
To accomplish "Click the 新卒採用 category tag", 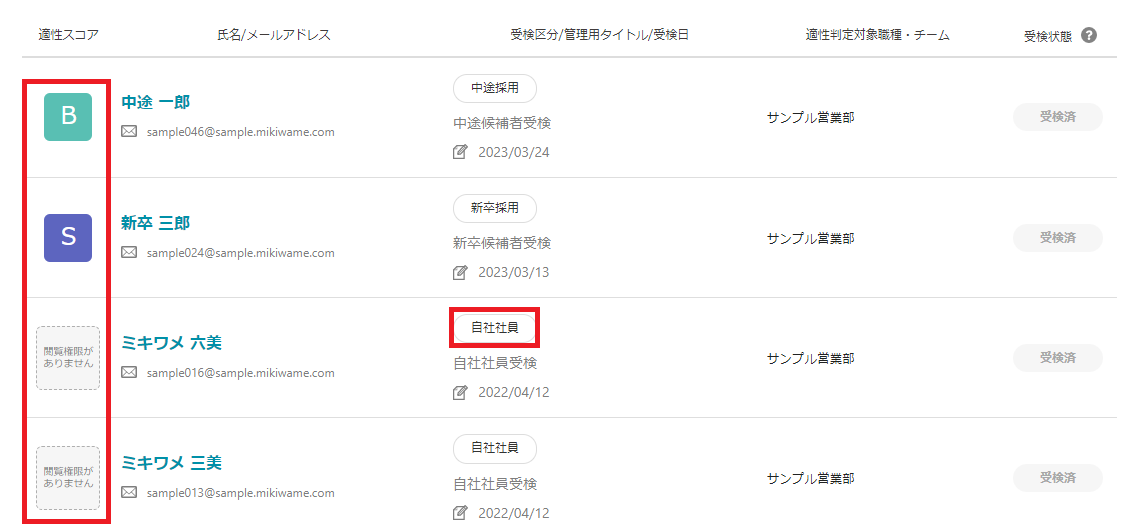I will (x=495, y=208).
